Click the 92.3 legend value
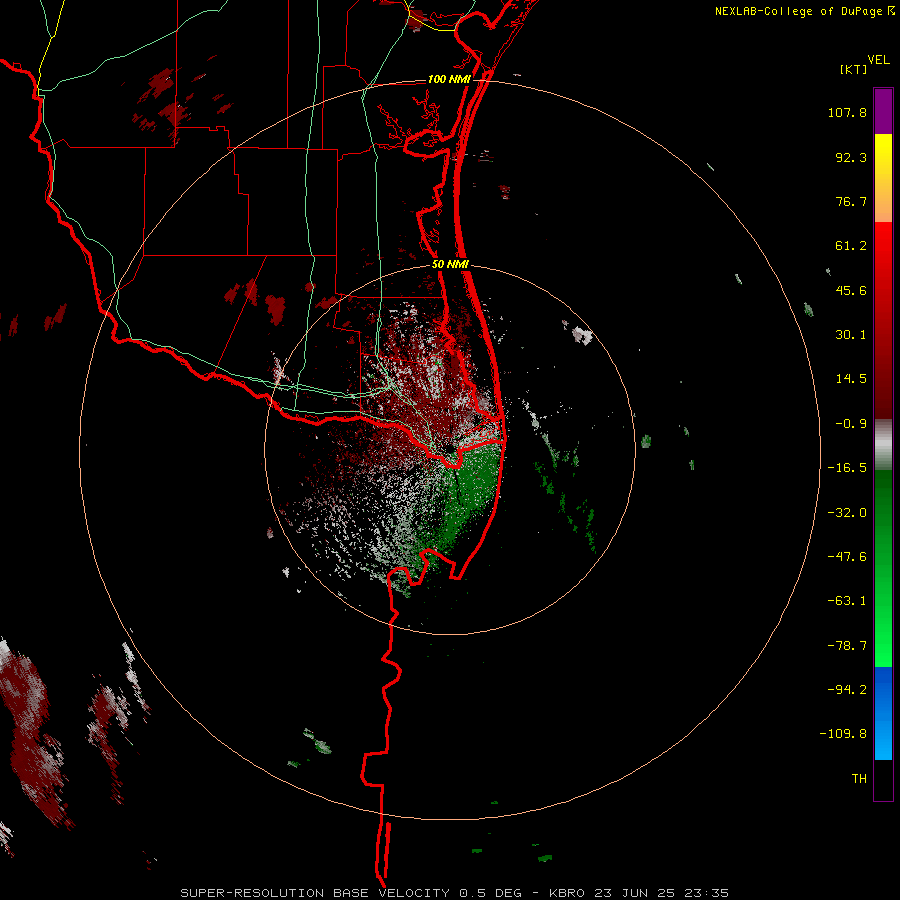The height and width of the screenshot is (900, 900). 851,157
